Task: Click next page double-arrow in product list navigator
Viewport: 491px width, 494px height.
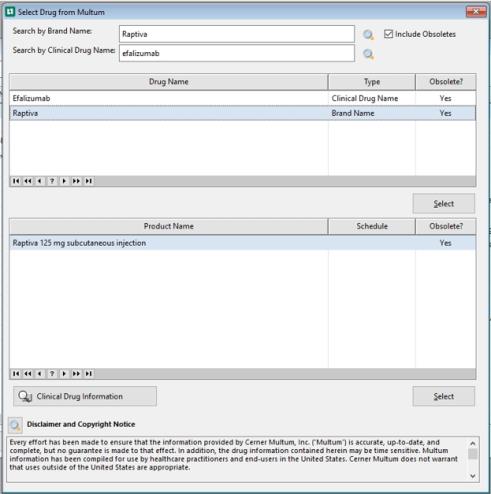Action: point(76,374)
